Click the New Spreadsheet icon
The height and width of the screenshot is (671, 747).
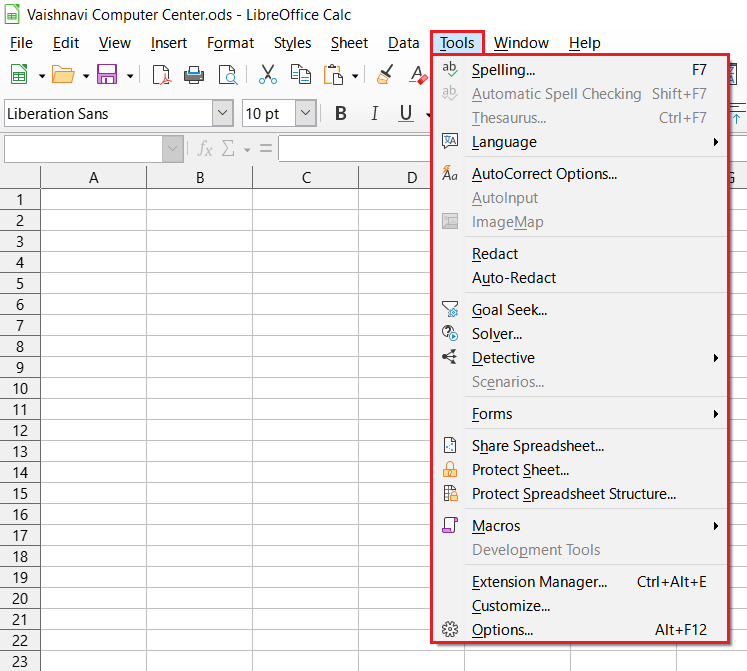tap(19, 74)
